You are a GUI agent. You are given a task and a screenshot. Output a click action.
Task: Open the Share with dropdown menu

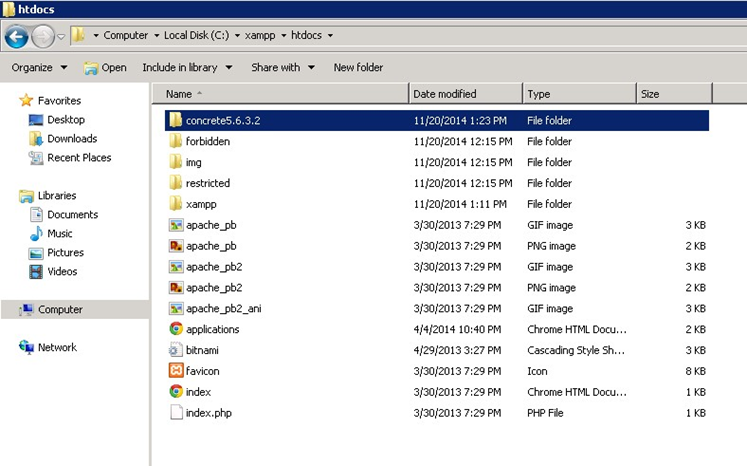(282, 68)
